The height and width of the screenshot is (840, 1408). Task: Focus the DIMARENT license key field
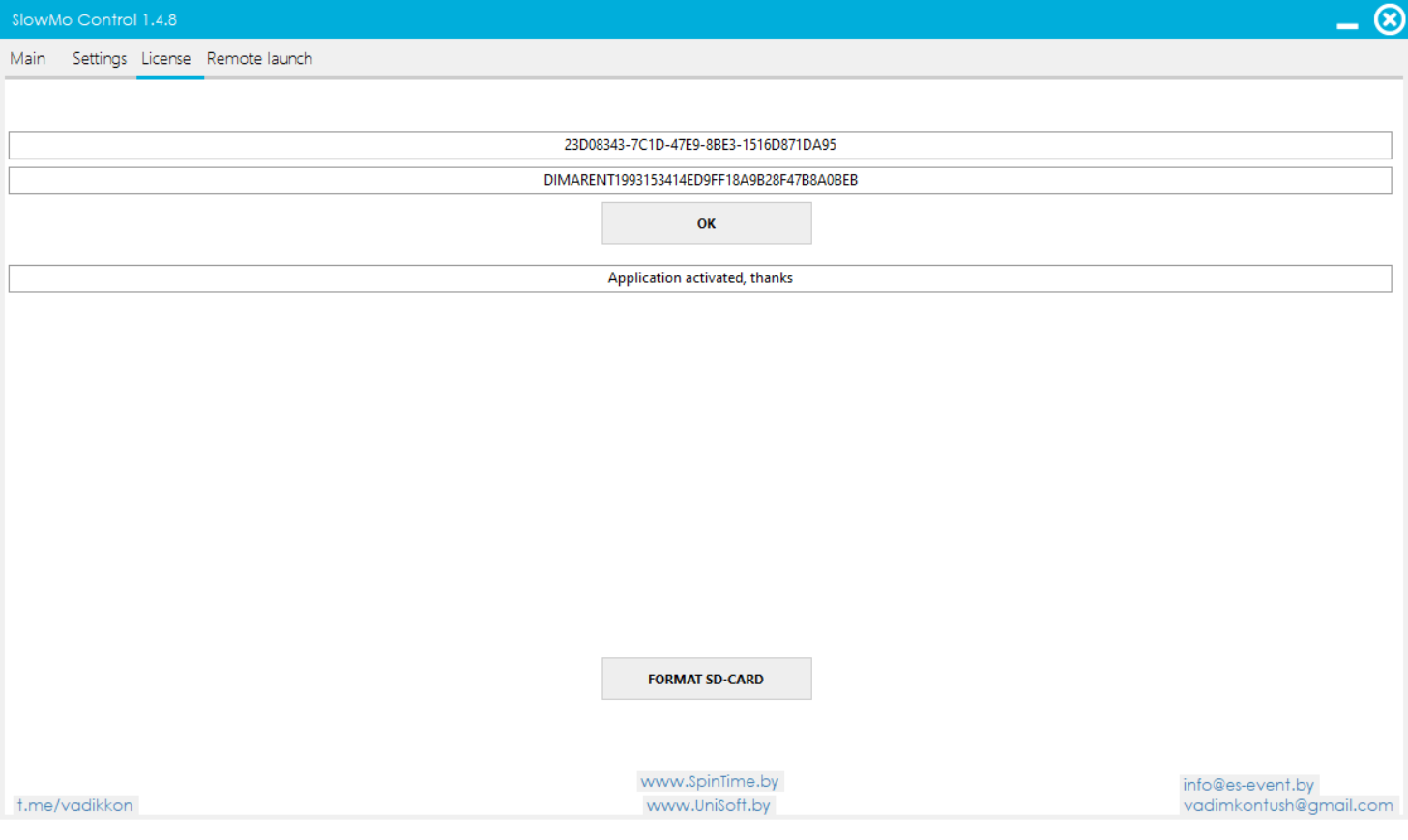700,181
